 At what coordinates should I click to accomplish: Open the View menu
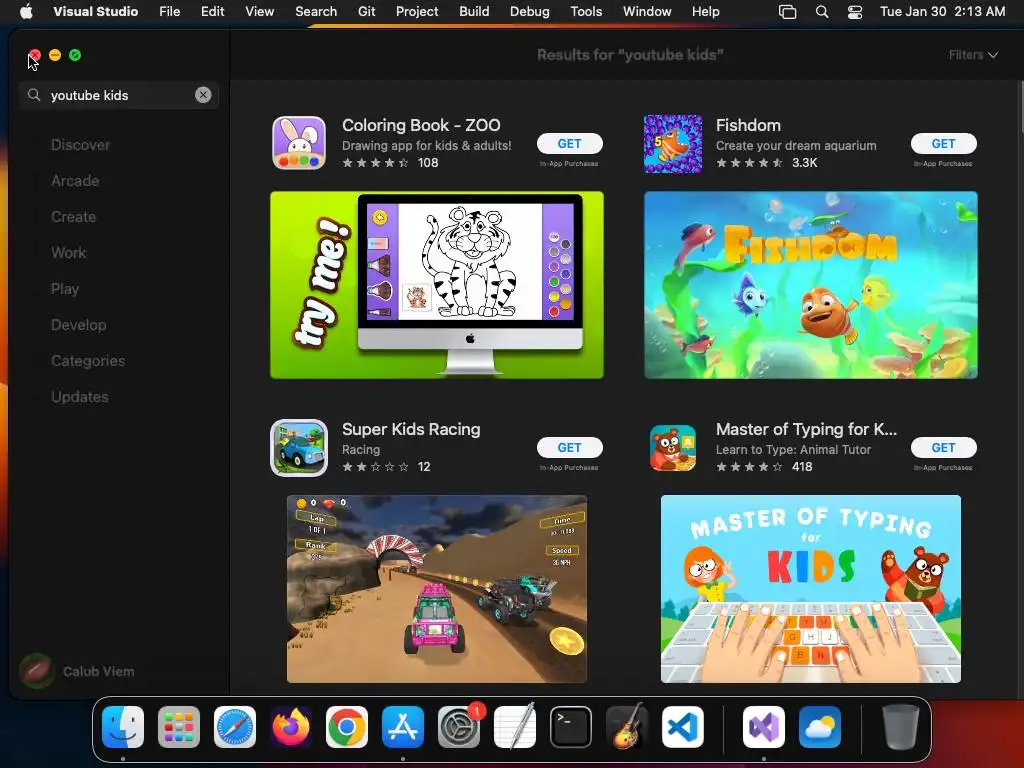point(259,11)
